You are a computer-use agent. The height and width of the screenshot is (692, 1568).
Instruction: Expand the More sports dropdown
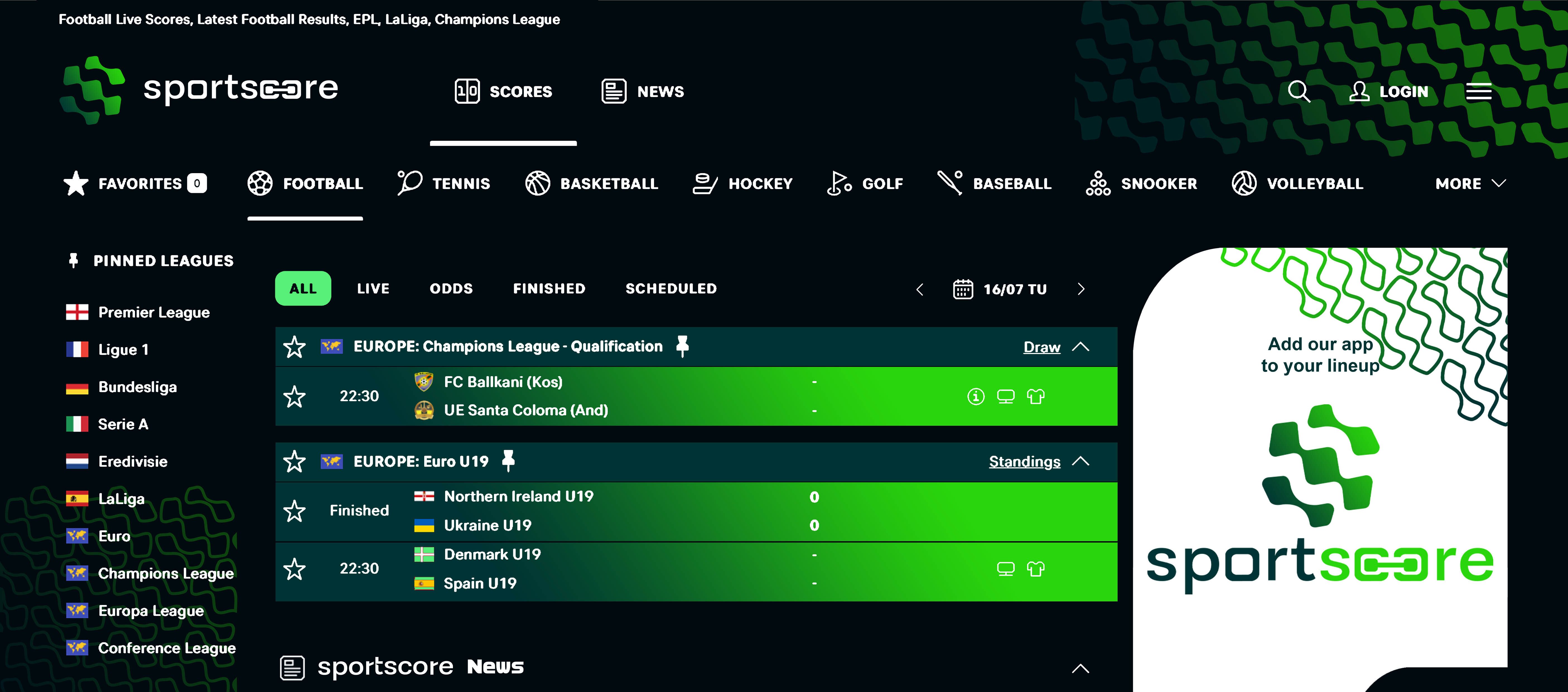tap(1471, 183)
